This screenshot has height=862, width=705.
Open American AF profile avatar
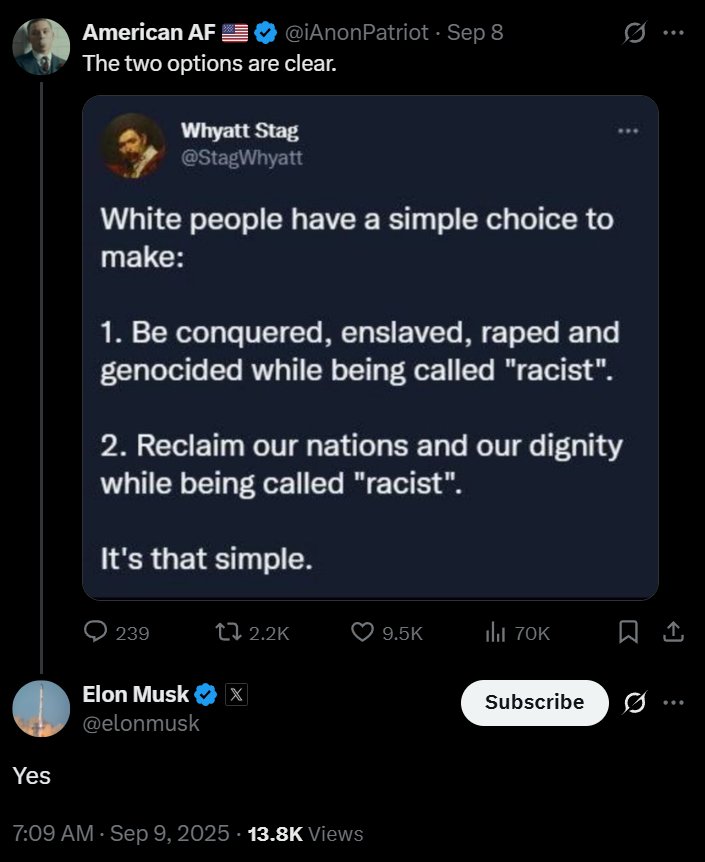coord(41,47)
